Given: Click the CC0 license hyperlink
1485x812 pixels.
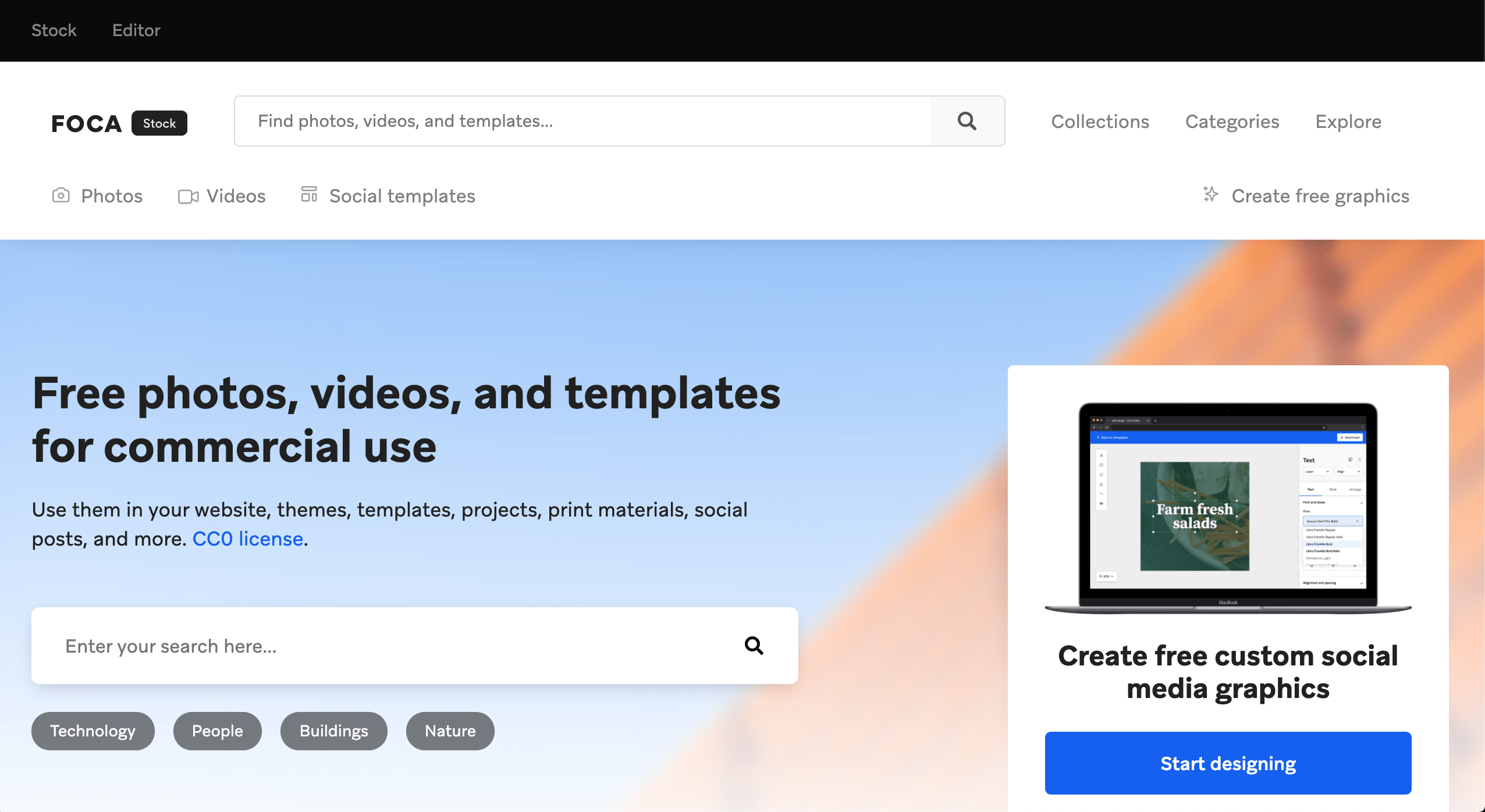Looking at the screenshot, I should (248, 538).
